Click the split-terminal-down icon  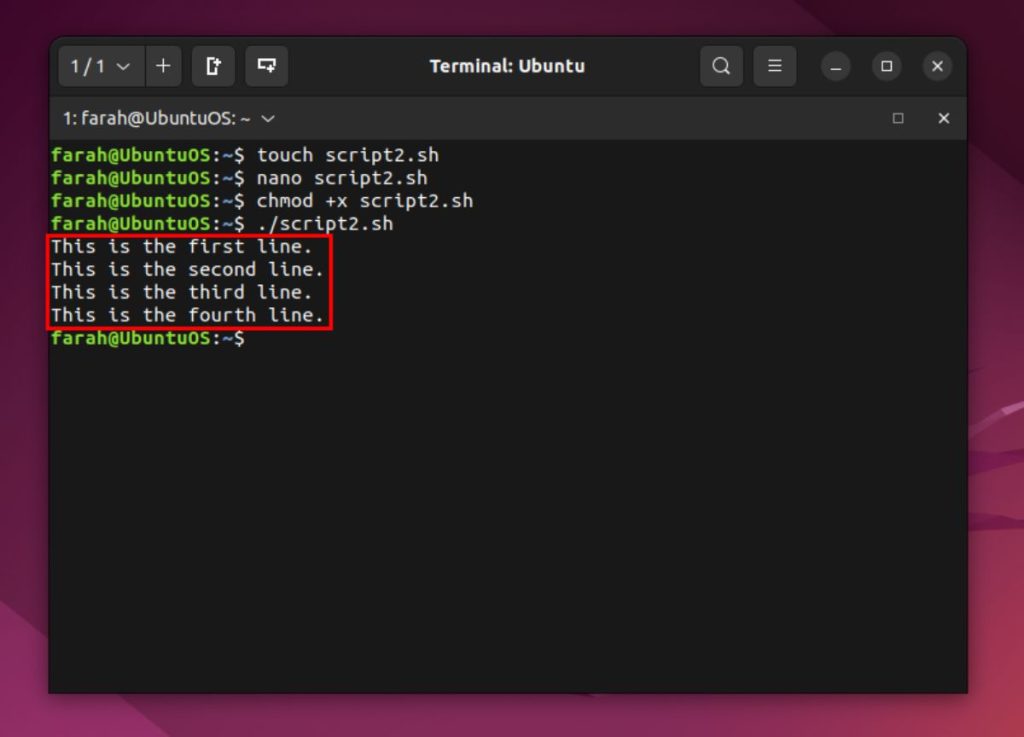[x=266, y=66]
